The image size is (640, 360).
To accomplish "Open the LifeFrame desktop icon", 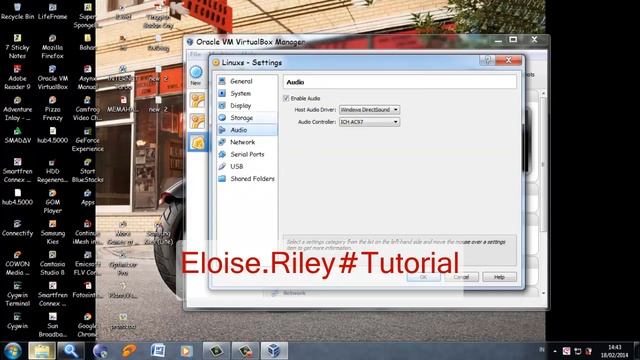I will (x=52, y=12).
